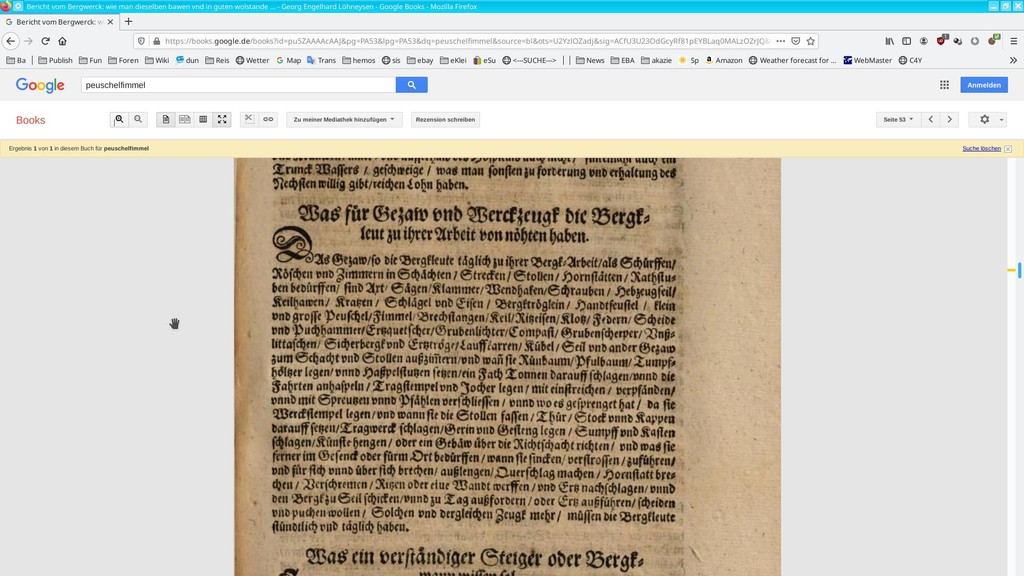Viewport: 1024px width, 576px height.
Task: Bookmark this page with the star
Action: [810, 41]
